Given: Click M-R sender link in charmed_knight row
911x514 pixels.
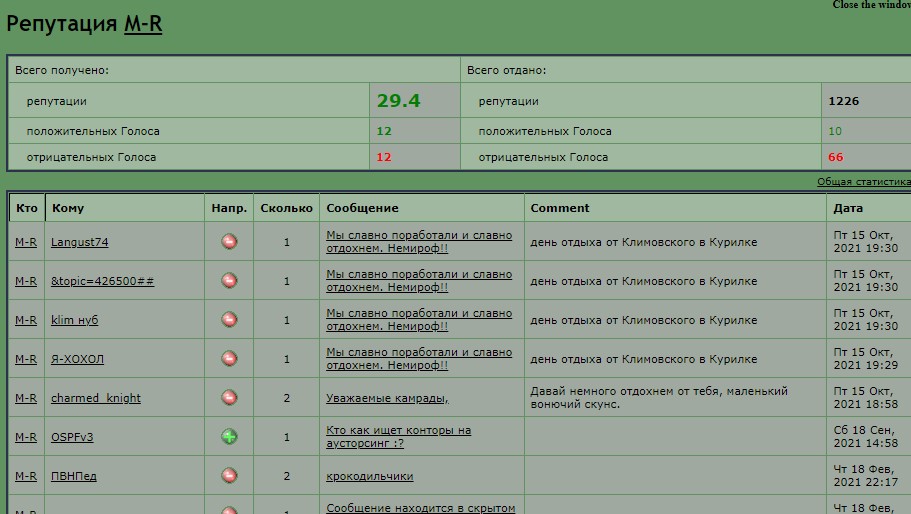Looking at the screenshot, I should [x=26, y=398].
